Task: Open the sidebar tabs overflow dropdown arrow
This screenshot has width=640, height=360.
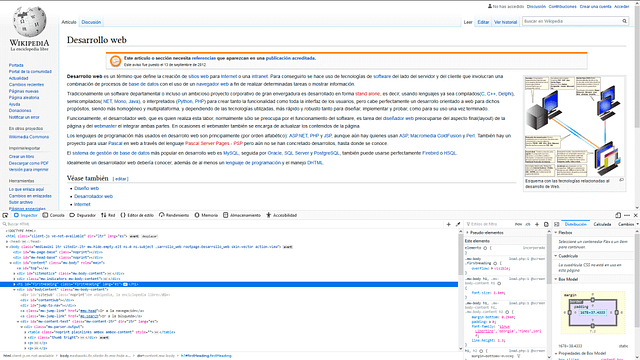Action: point(637,224)
